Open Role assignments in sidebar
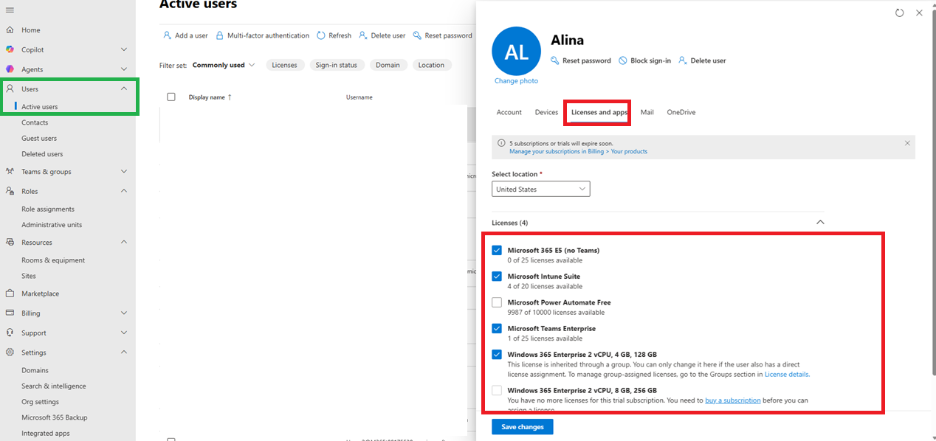 [48, 209]
